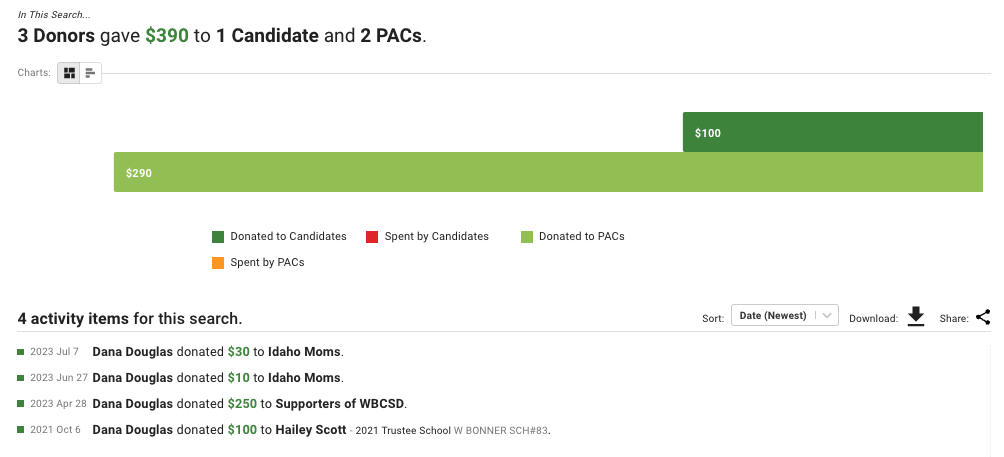Toggle the Spent by Candidates legend item
This screenshot has width=1004, height=457.
pos(427,237)
